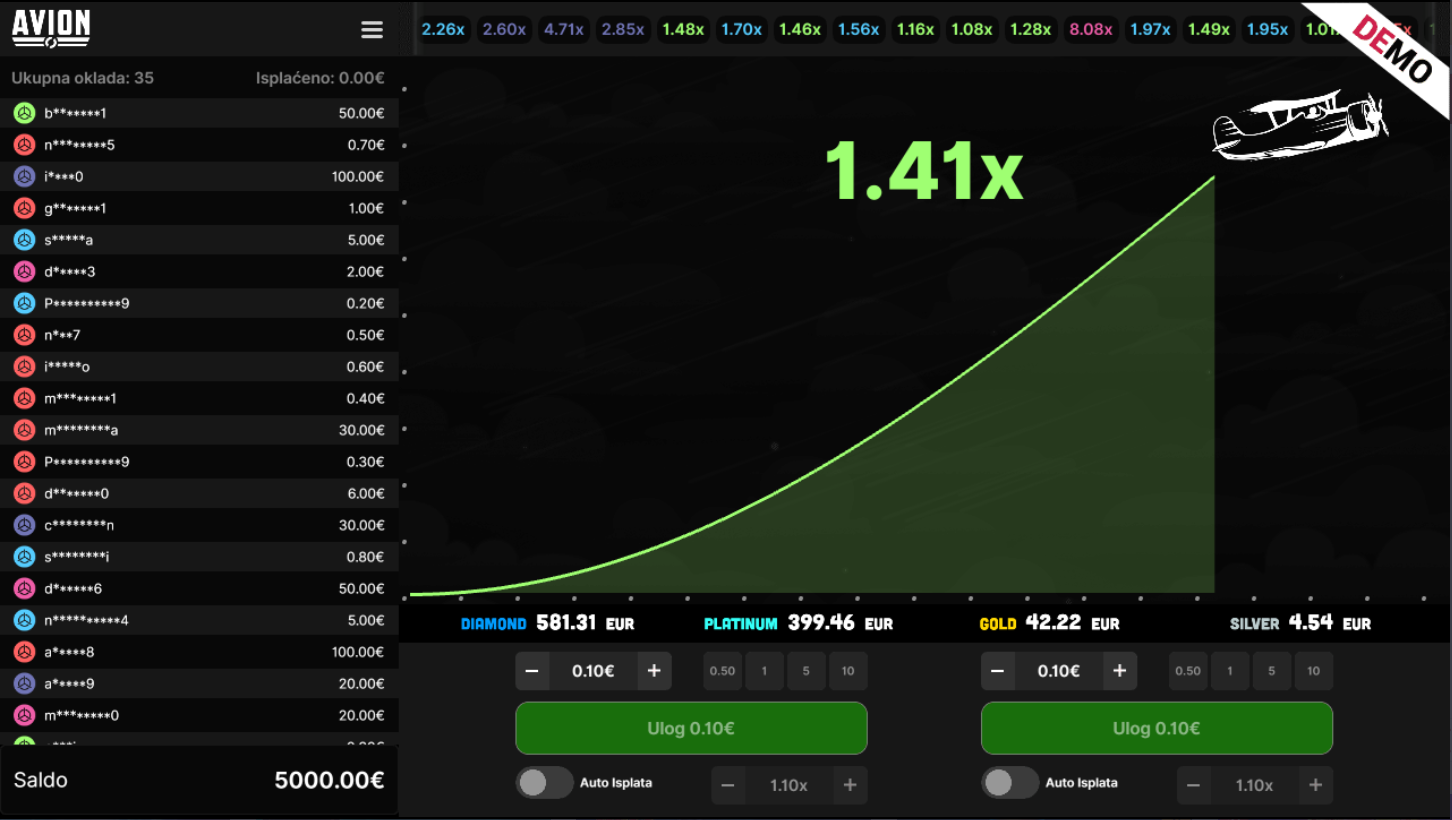Click the left bet amount field 0.10€
1452x820 pixels.
coord(593,671)
